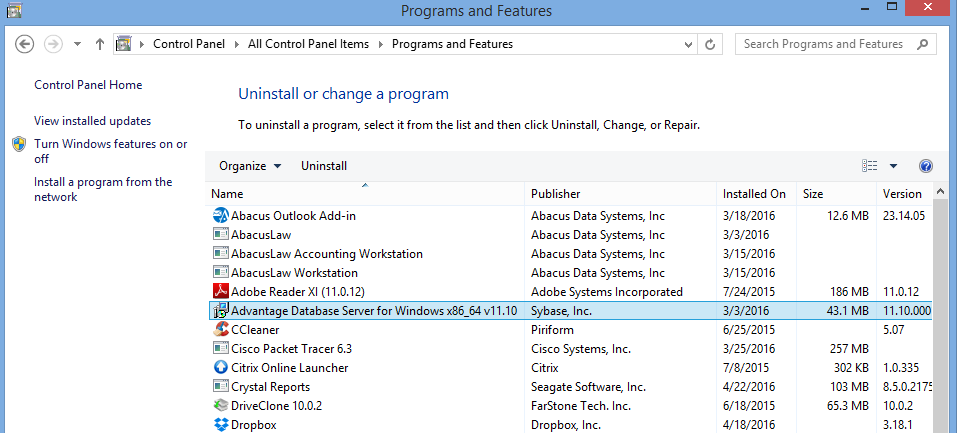Open the view options dropdown arrow
Image resolution: width=957 pixels, height=433 pixels.
pos(894,166)
